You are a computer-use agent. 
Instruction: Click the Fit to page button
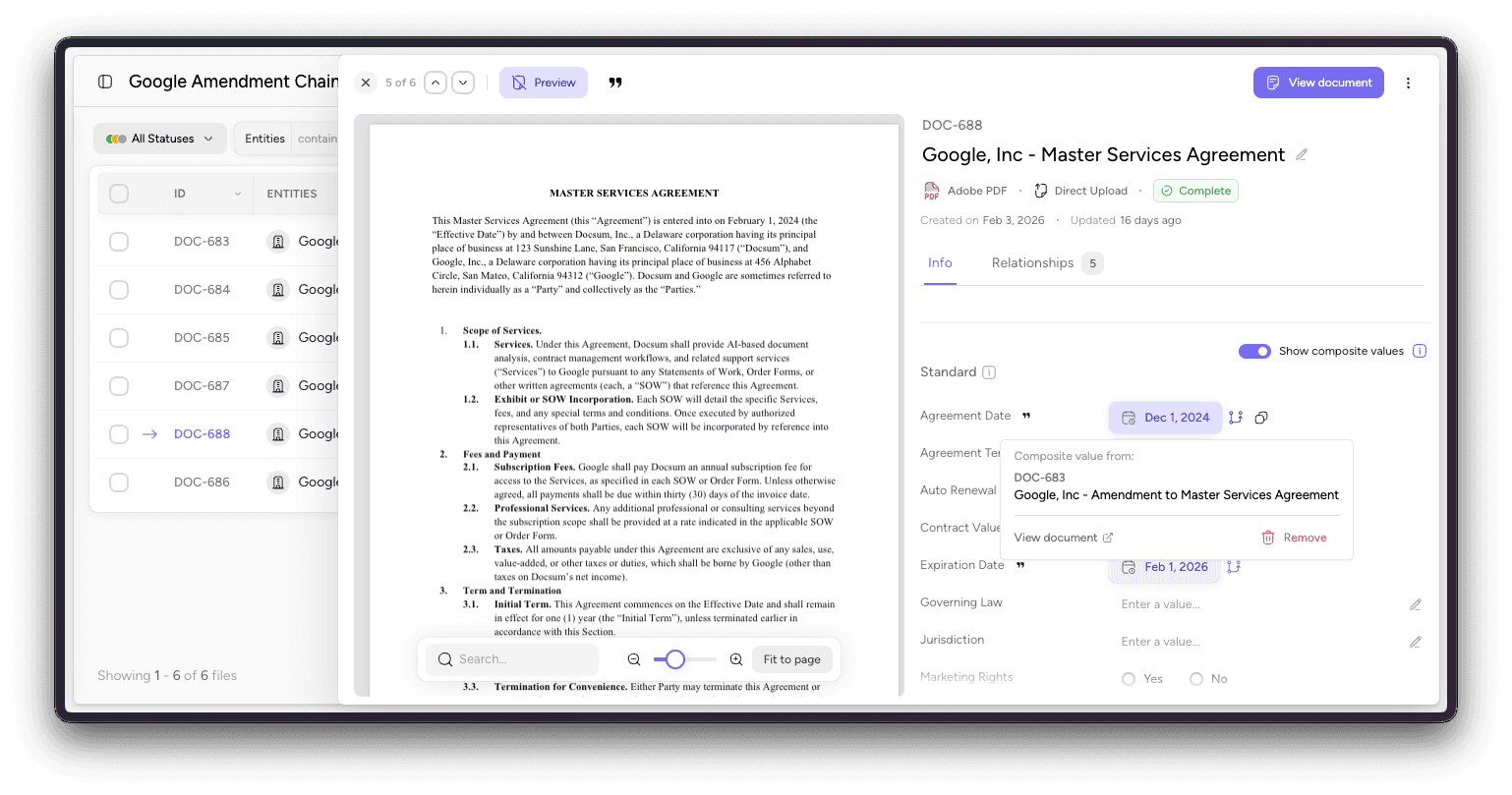tap(792, 659)
